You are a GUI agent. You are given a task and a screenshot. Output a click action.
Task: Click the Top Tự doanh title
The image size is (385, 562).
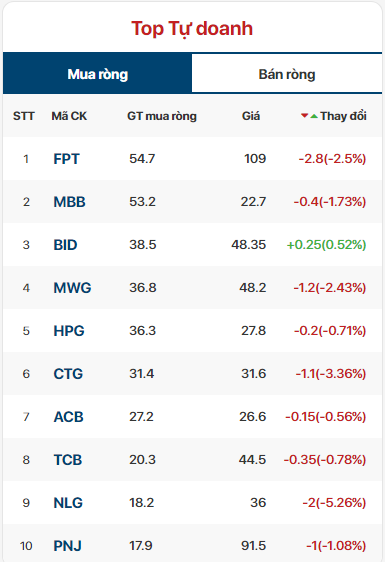click(192, 29)
